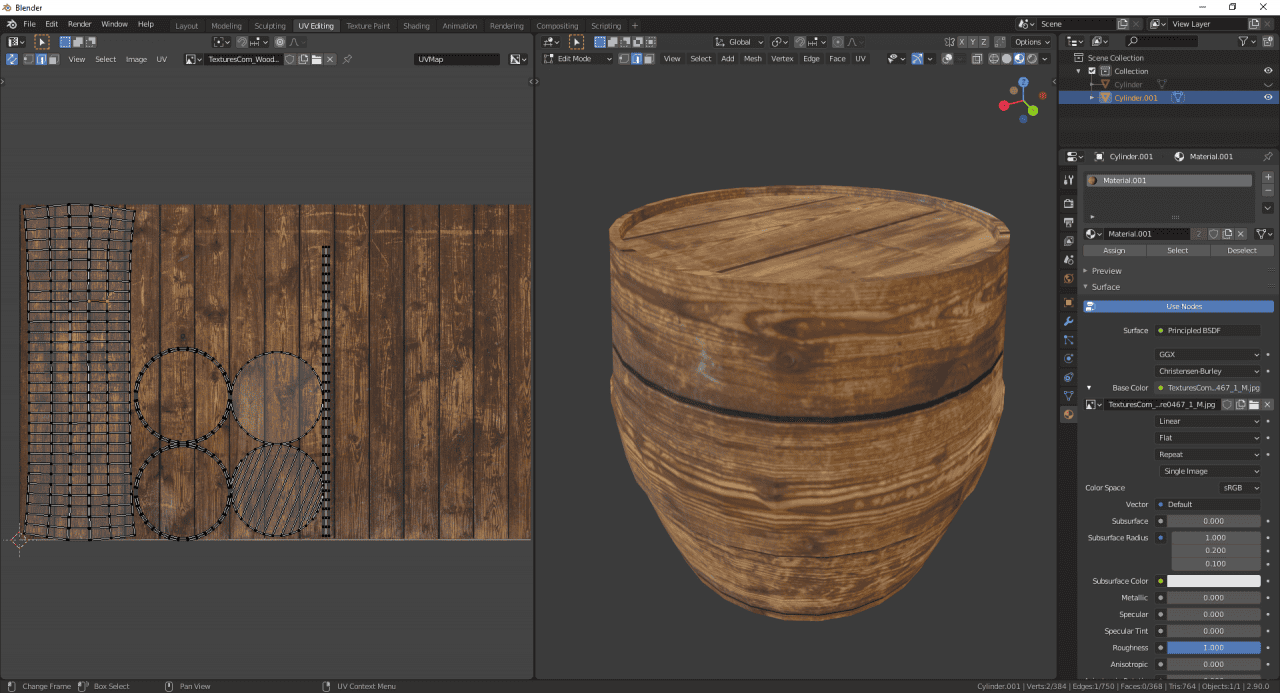Open the Modifier Properties wrench tab

1067,322
